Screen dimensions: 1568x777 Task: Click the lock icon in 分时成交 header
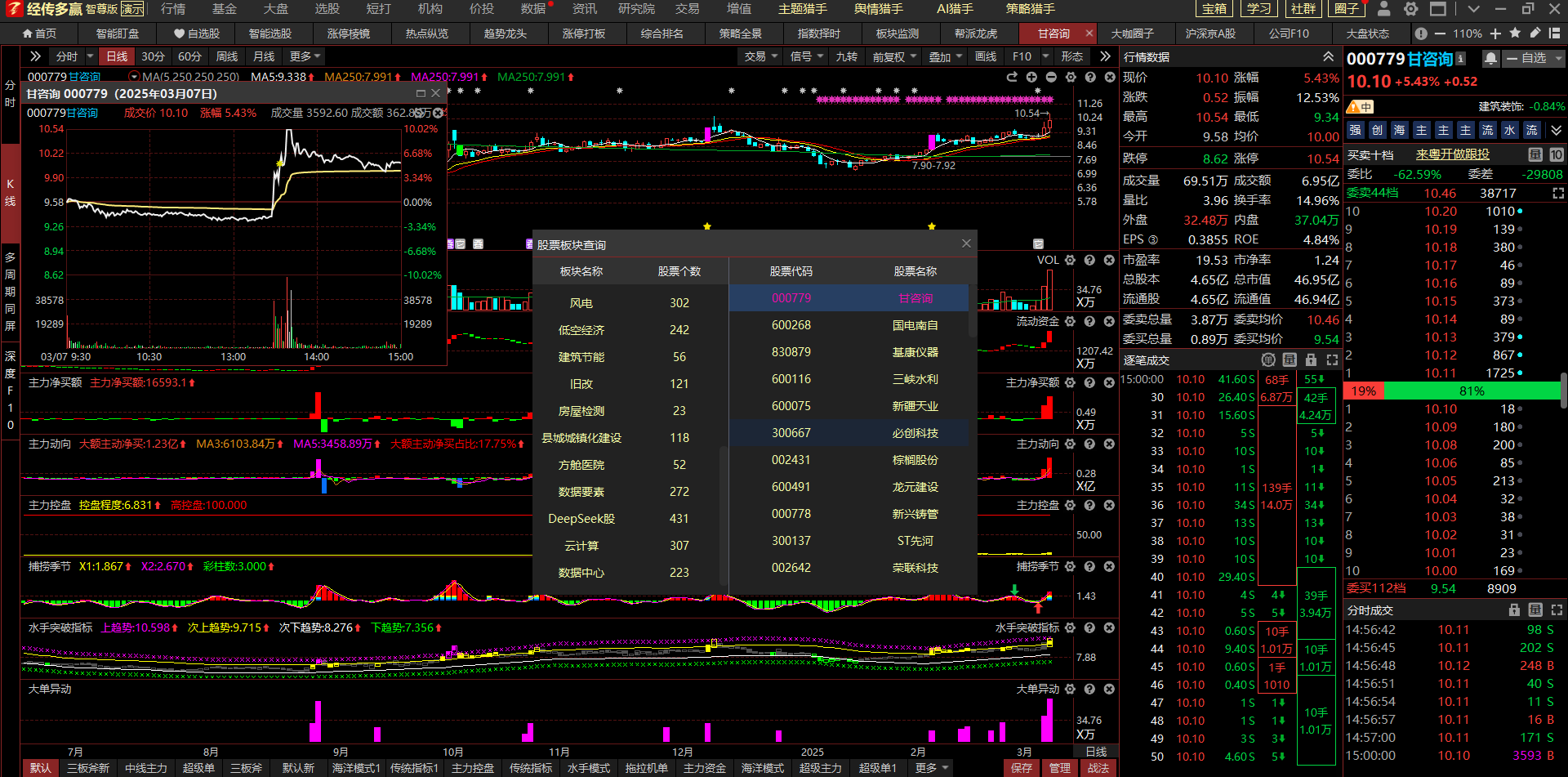tap(1514, 610)
